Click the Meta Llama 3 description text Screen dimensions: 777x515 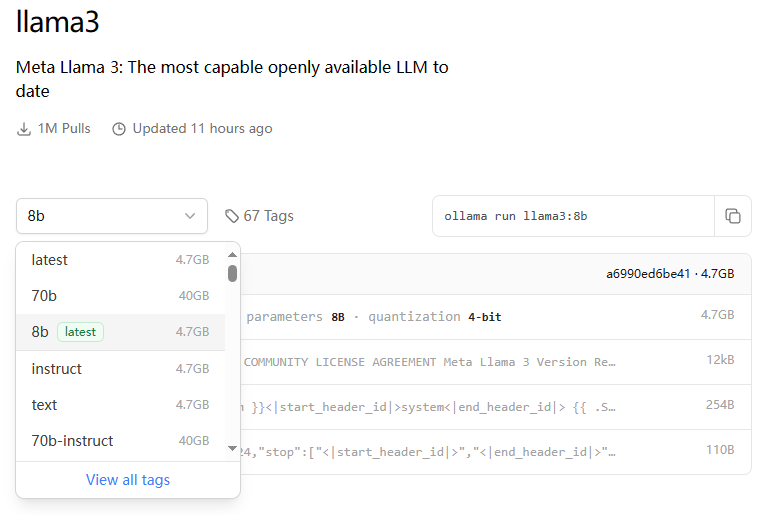click(x=232, y=79)
